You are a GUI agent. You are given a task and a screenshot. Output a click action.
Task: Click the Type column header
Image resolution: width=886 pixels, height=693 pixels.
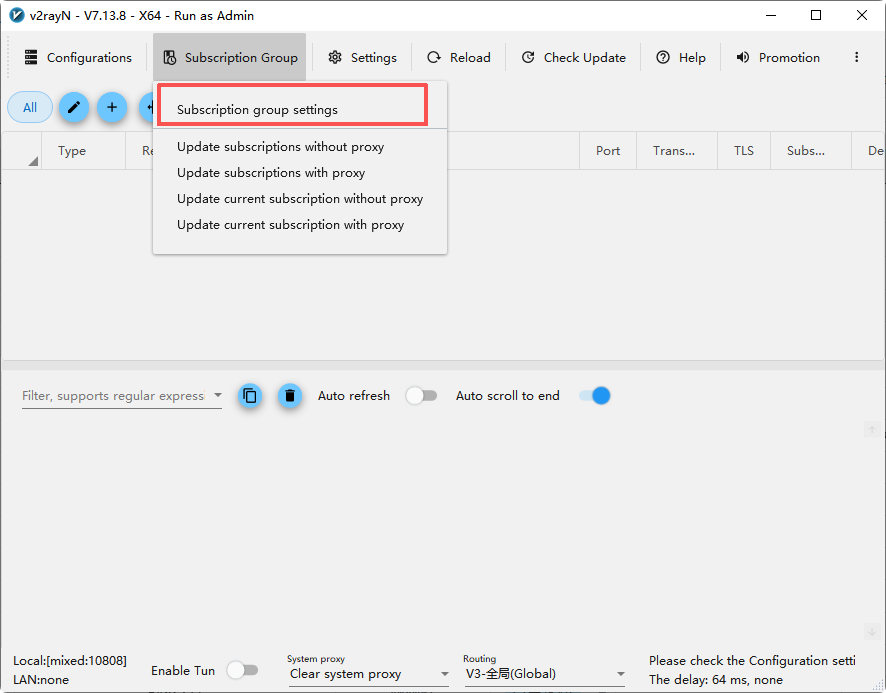tap(83, 151)
